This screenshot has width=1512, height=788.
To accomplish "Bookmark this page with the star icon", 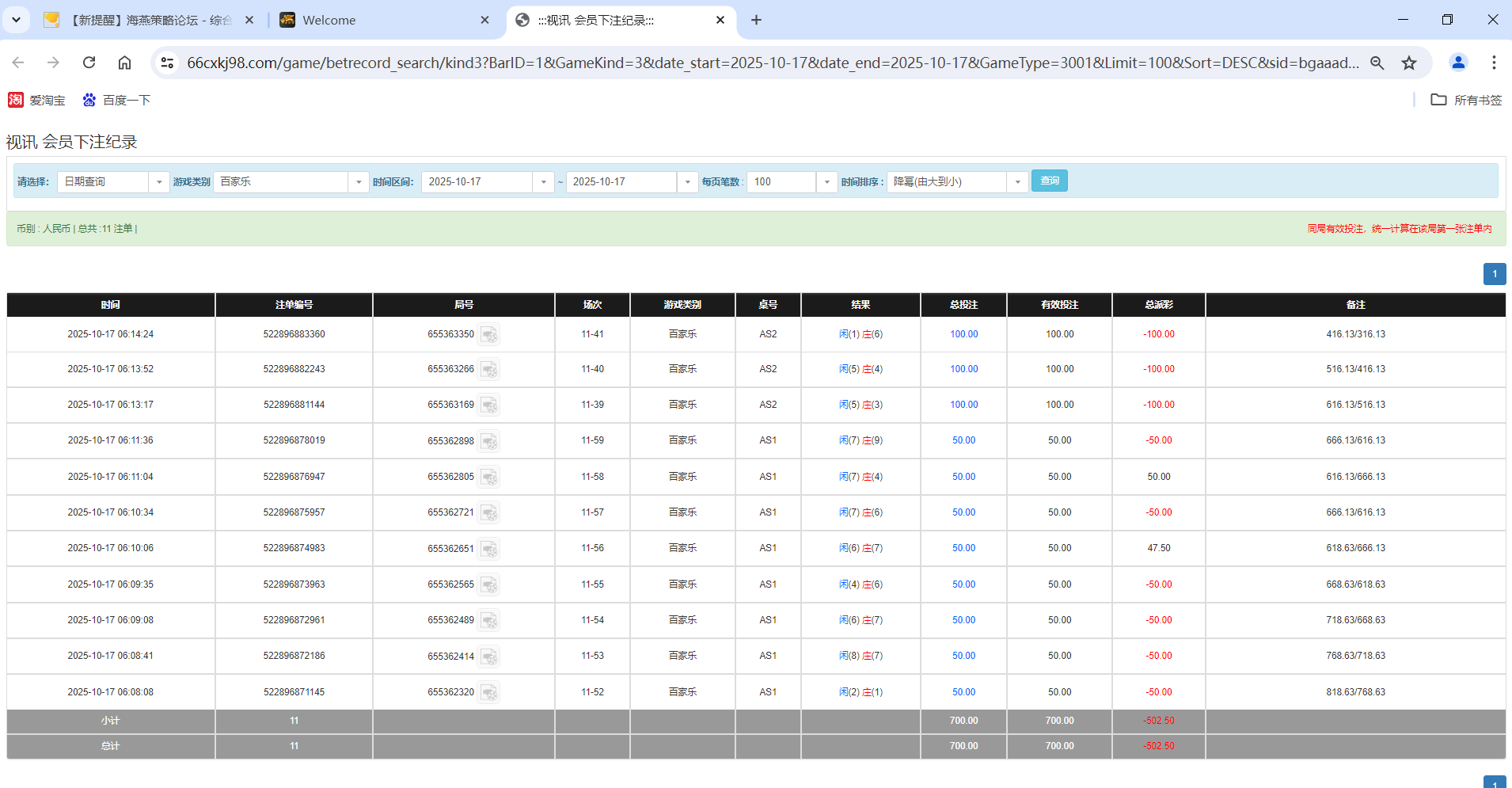I will pyautogui.click(x=1409, y=63).
